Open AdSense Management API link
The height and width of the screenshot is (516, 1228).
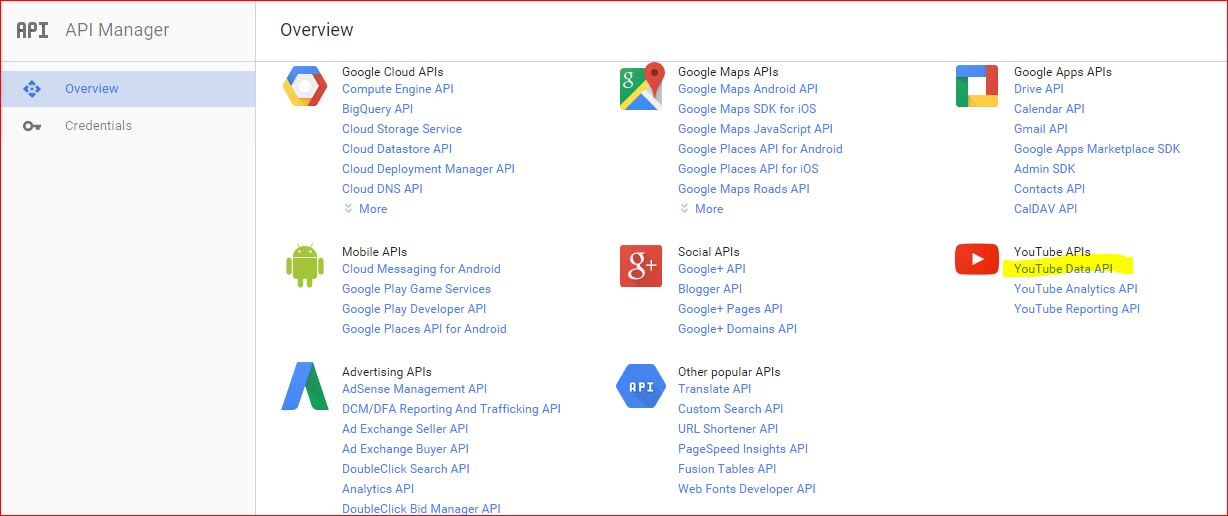[414, 389]
